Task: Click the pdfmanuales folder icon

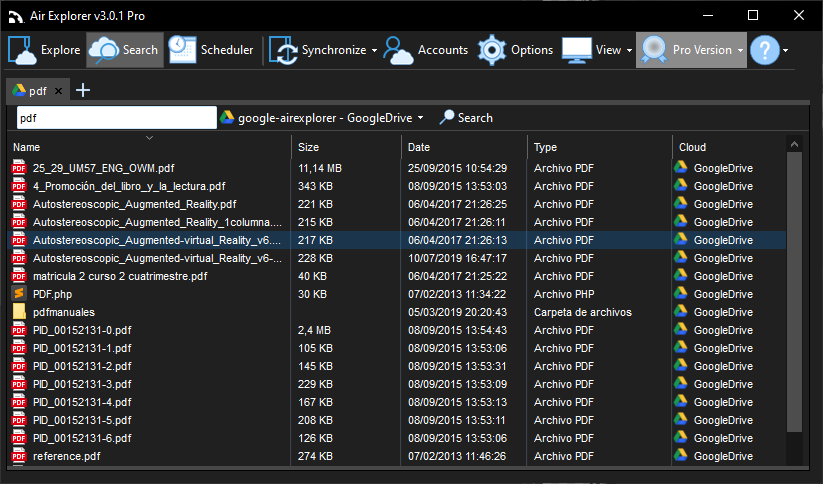Action: tap(19, 312)
